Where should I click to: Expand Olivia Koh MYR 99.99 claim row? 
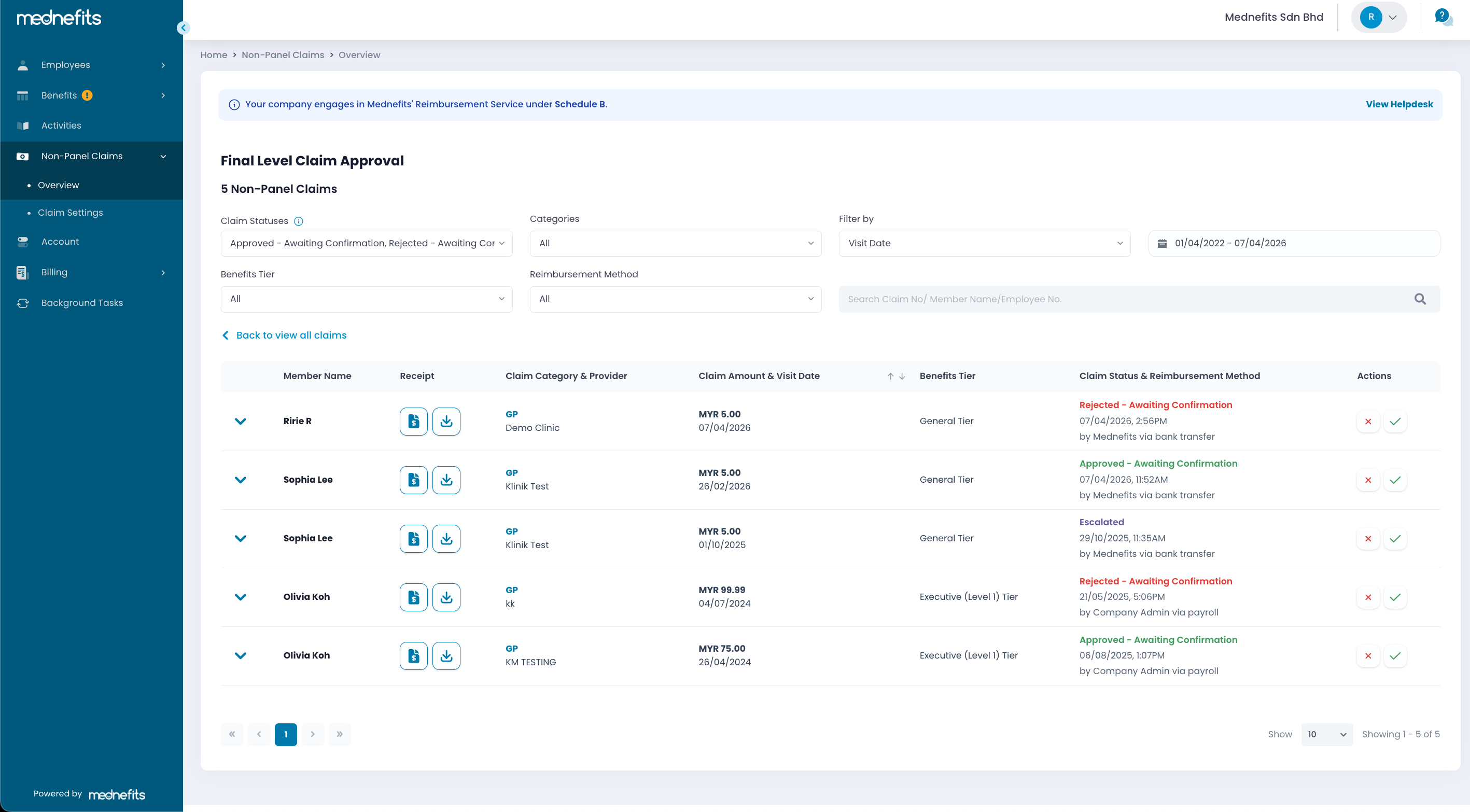coord(240,597)
